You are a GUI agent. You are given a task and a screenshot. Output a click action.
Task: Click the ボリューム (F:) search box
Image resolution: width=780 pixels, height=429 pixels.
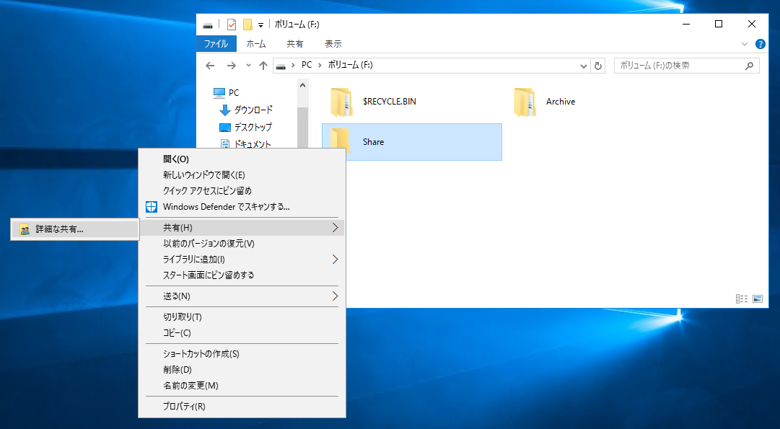coord(686,66)
